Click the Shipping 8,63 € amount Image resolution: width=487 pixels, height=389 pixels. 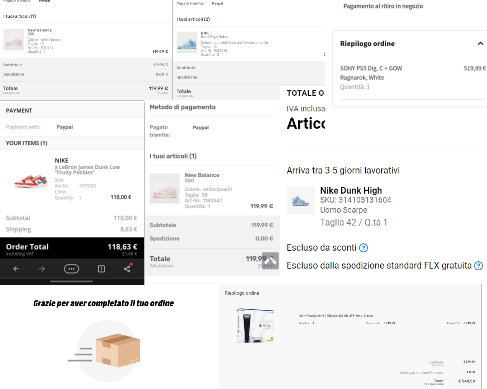(x=129, y=229)
